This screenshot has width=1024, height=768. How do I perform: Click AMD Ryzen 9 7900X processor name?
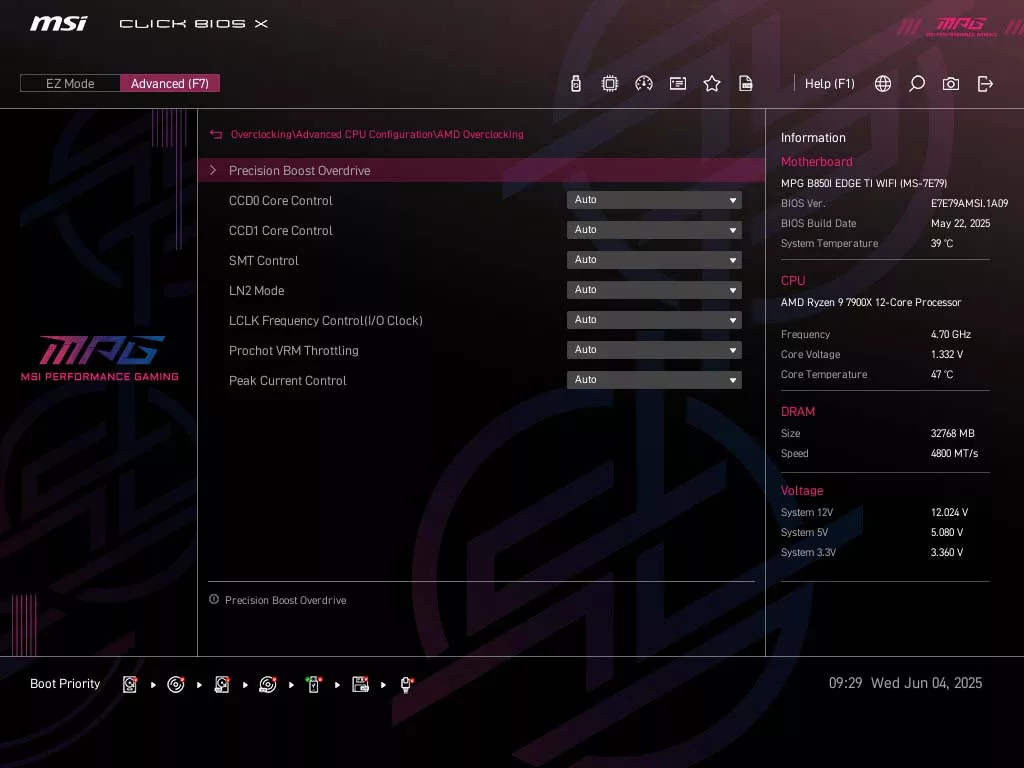[871, 302]
